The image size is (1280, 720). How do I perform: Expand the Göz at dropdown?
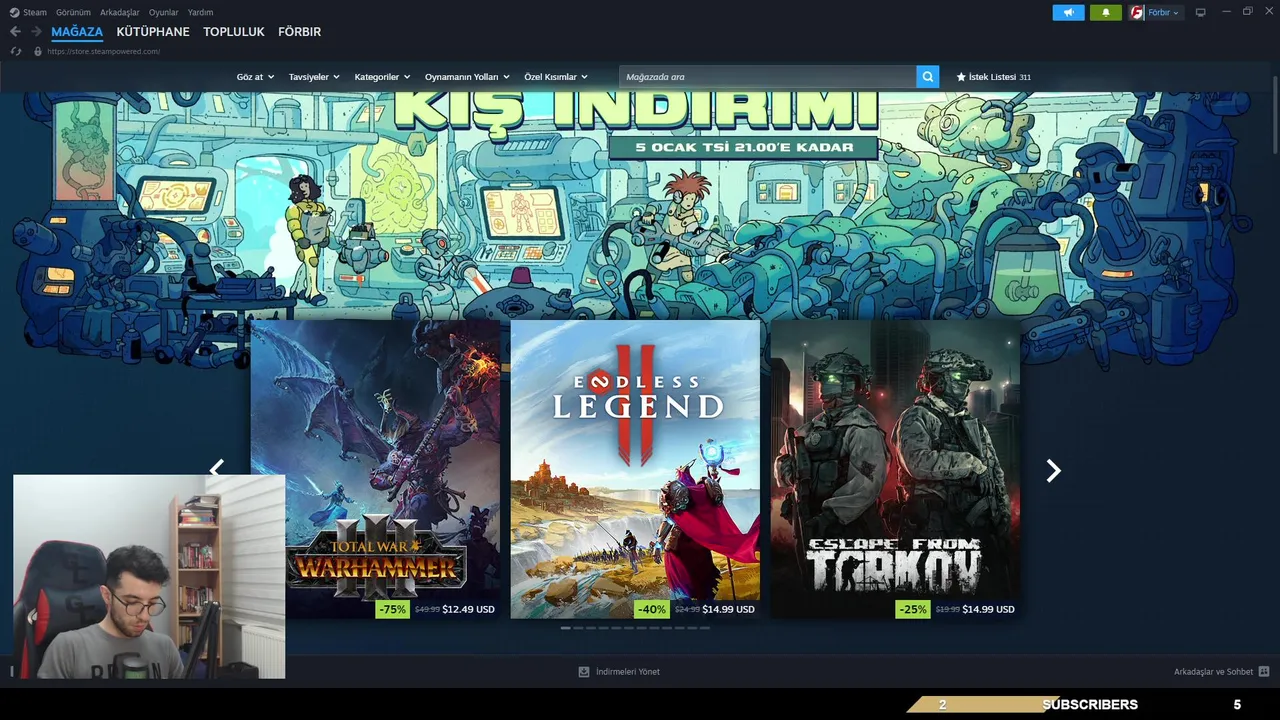click(x=255, y=77)
